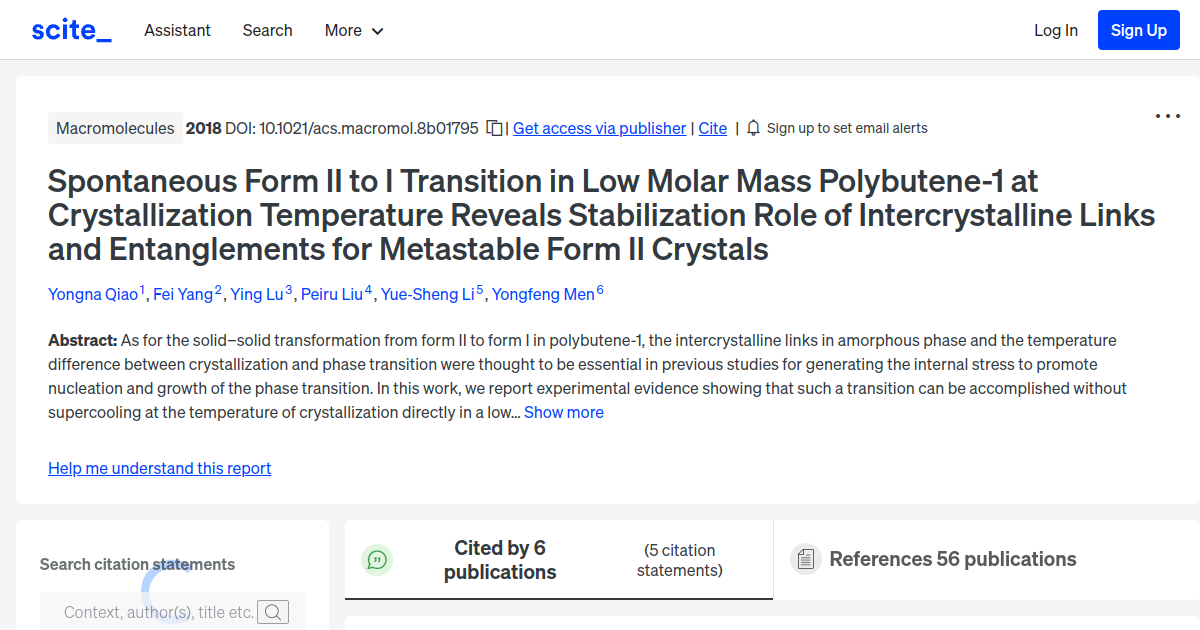Open the Cite link

coord(712,128)
